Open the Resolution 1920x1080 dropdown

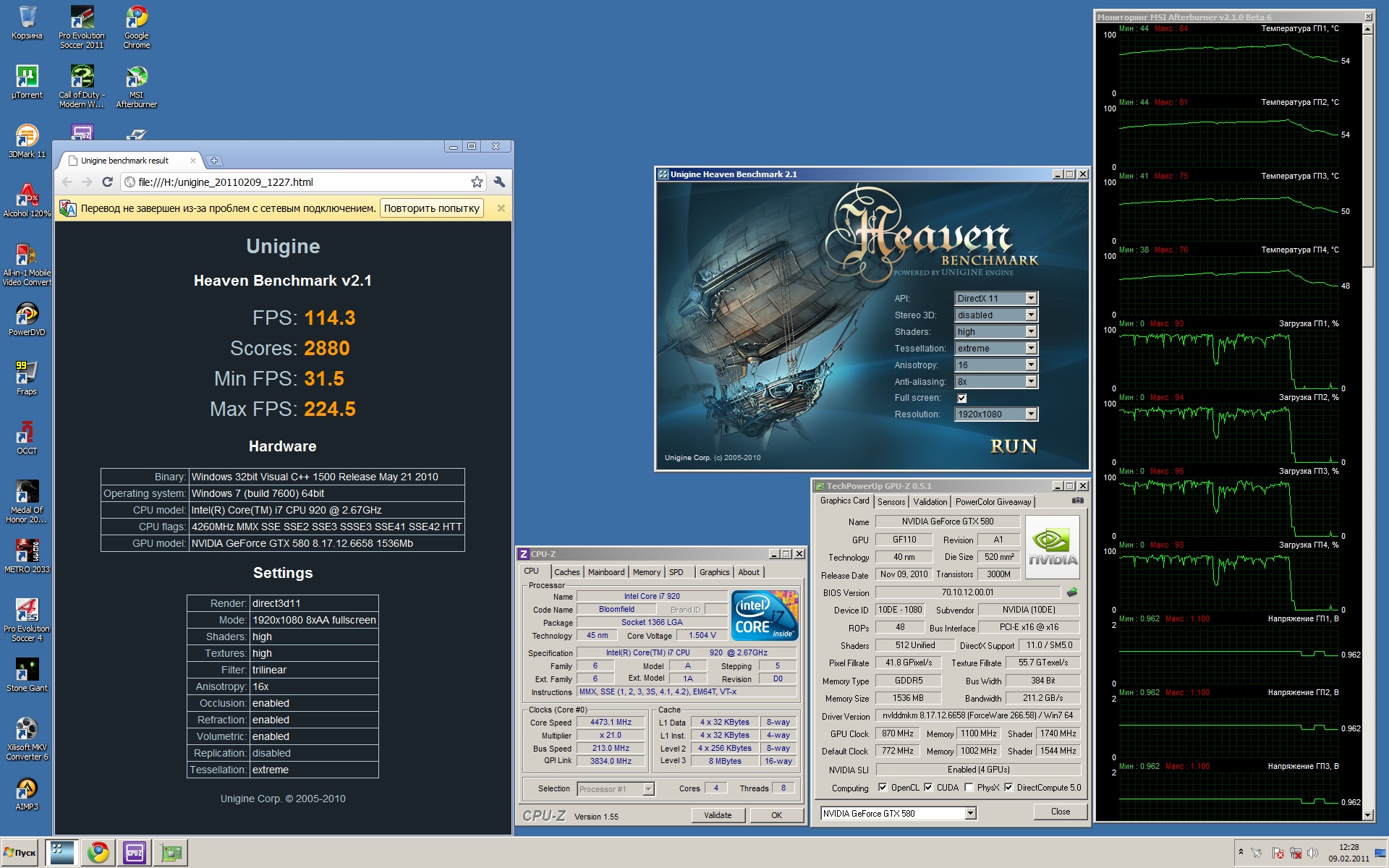coord(996,414)
